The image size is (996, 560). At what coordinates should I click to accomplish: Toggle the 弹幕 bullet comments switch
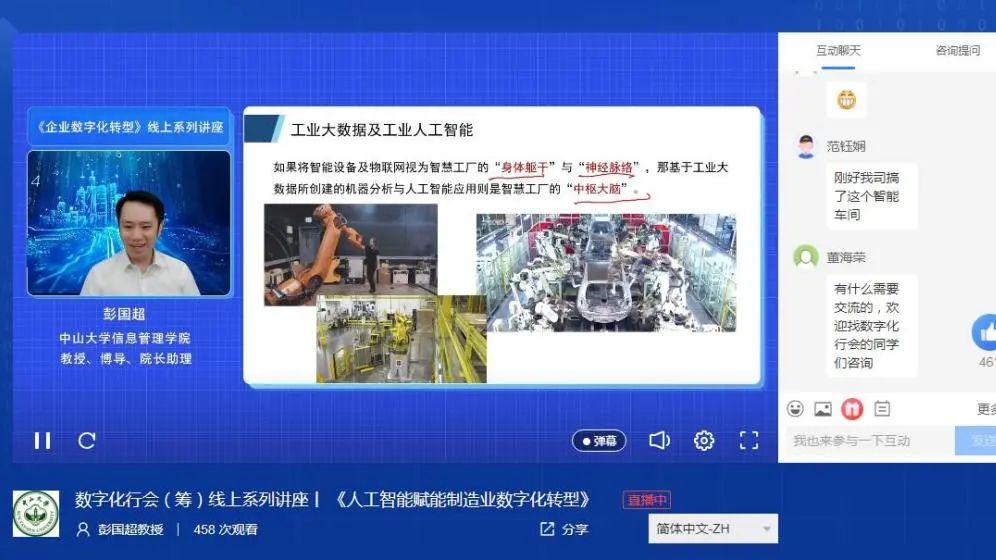[599, 441]
